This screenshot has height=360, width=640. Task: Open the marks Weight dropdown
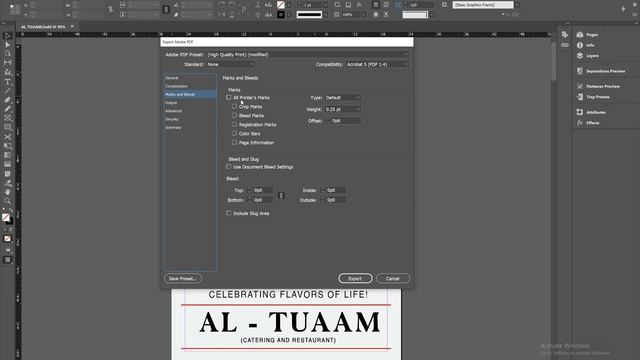[x=342, y=109]
